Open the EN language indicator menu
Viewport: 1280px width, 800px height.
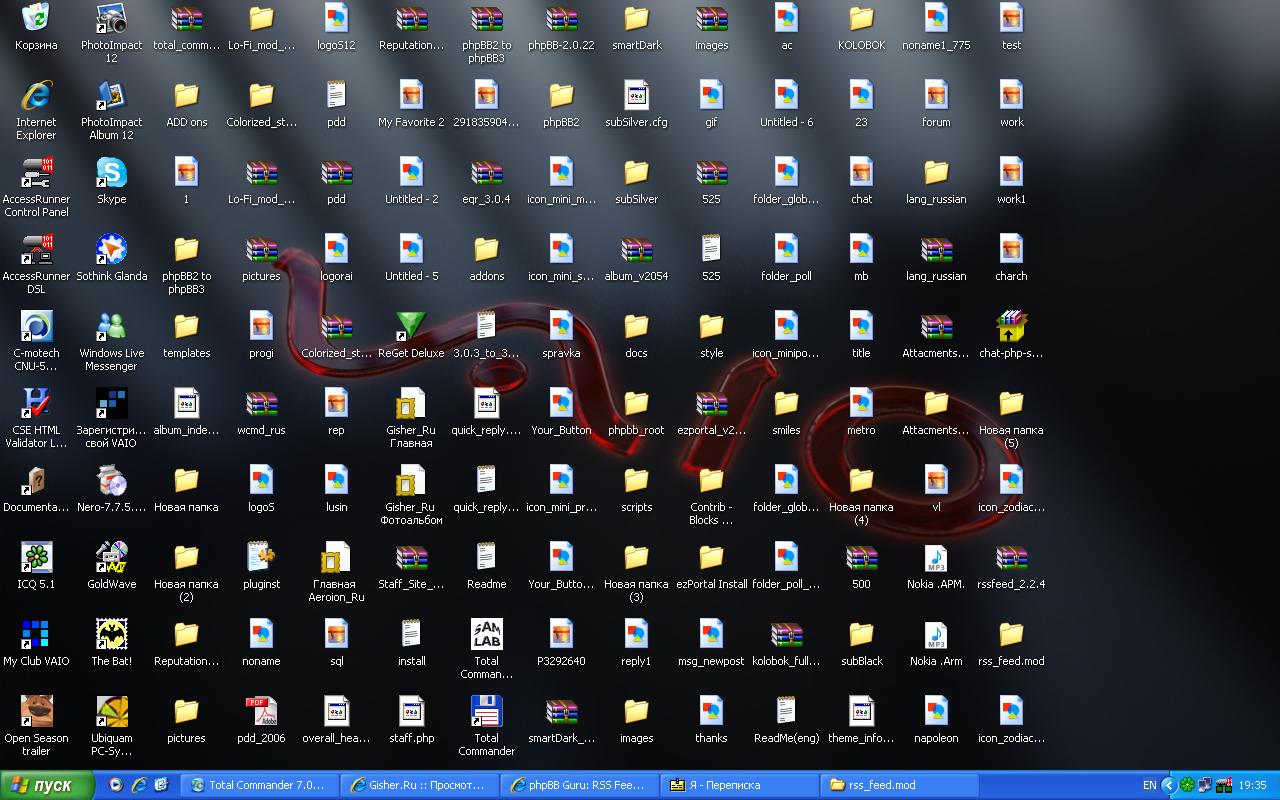point(1150,785)
